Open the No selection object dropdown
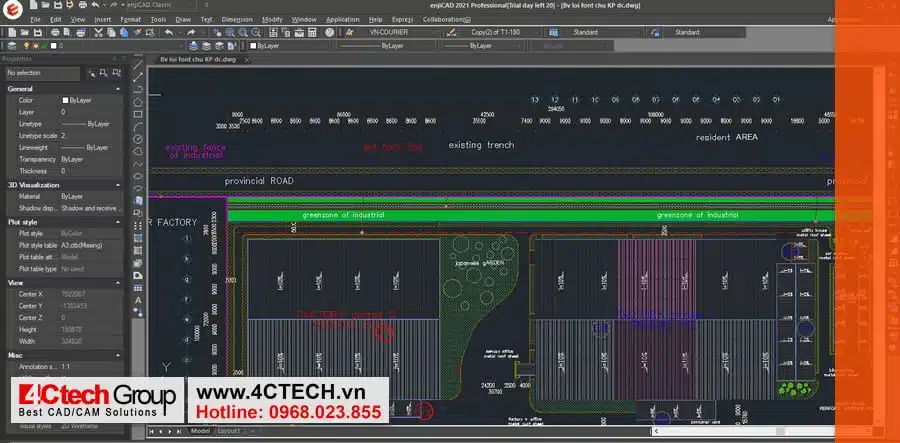900x443 pixels. click(42, 73)
